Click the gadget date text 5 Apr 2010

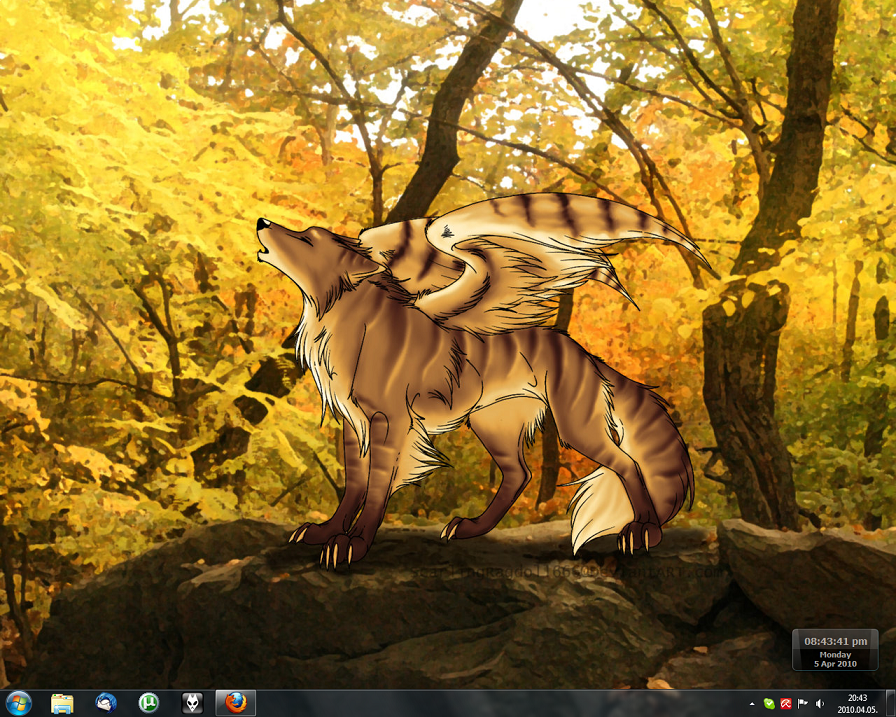click(x=835, y=664)
